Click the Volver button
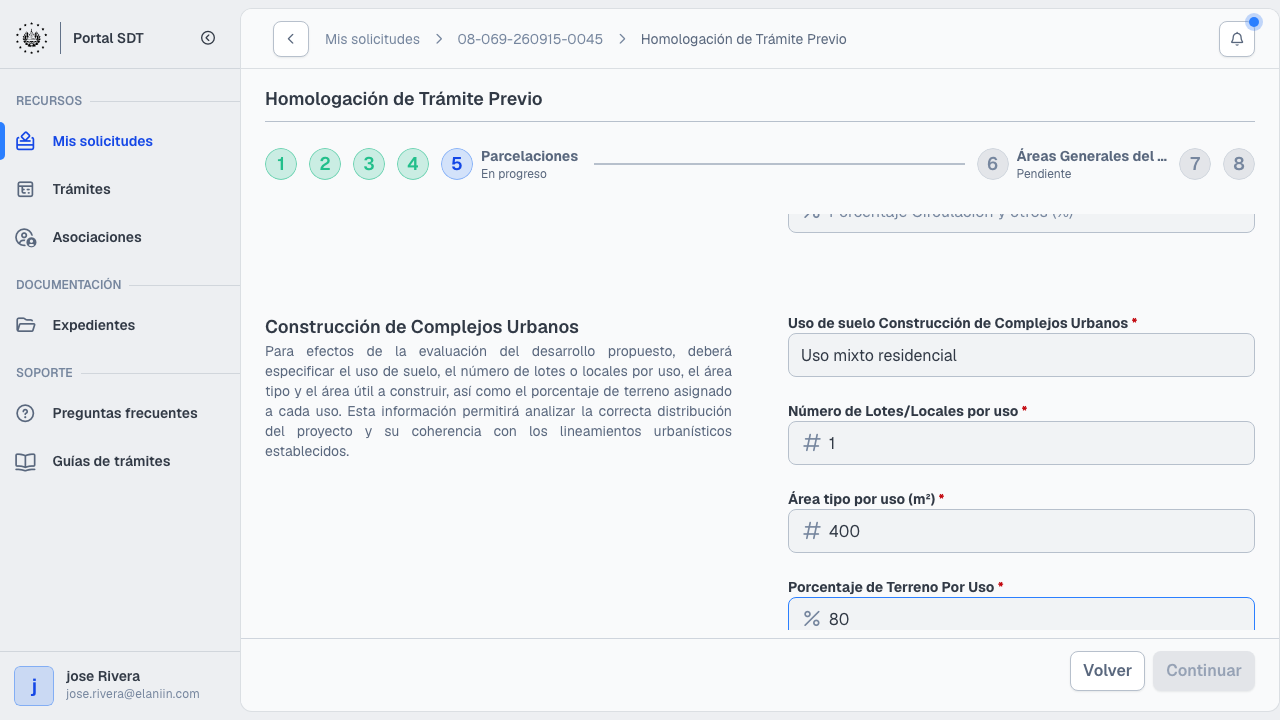This screenshot has width=1280, height=720. (1107, 671)
